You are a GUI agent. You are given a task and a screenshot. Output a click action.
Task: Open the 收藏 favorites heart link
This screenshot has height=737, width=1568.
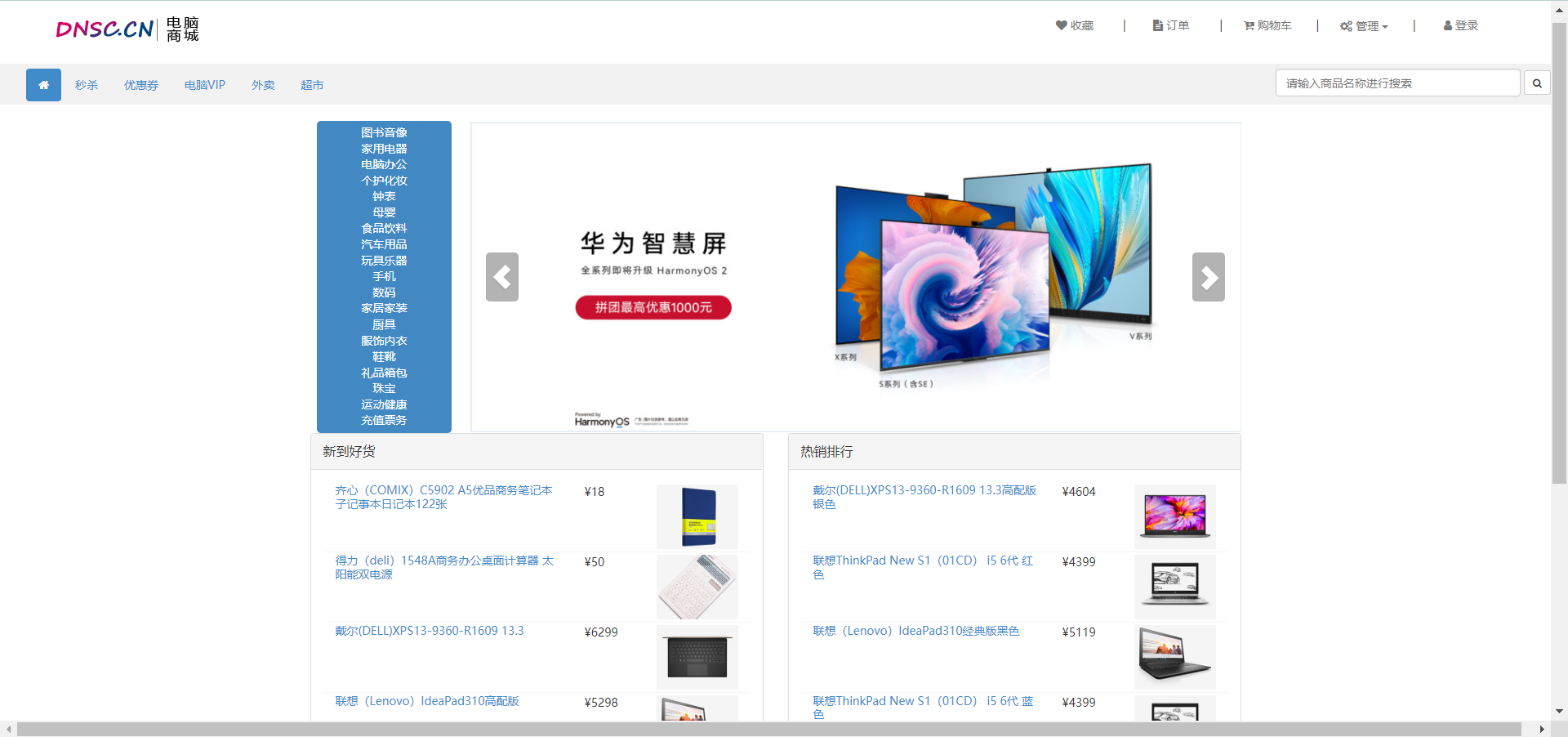pyautogui.click(x=1075, y=25)
